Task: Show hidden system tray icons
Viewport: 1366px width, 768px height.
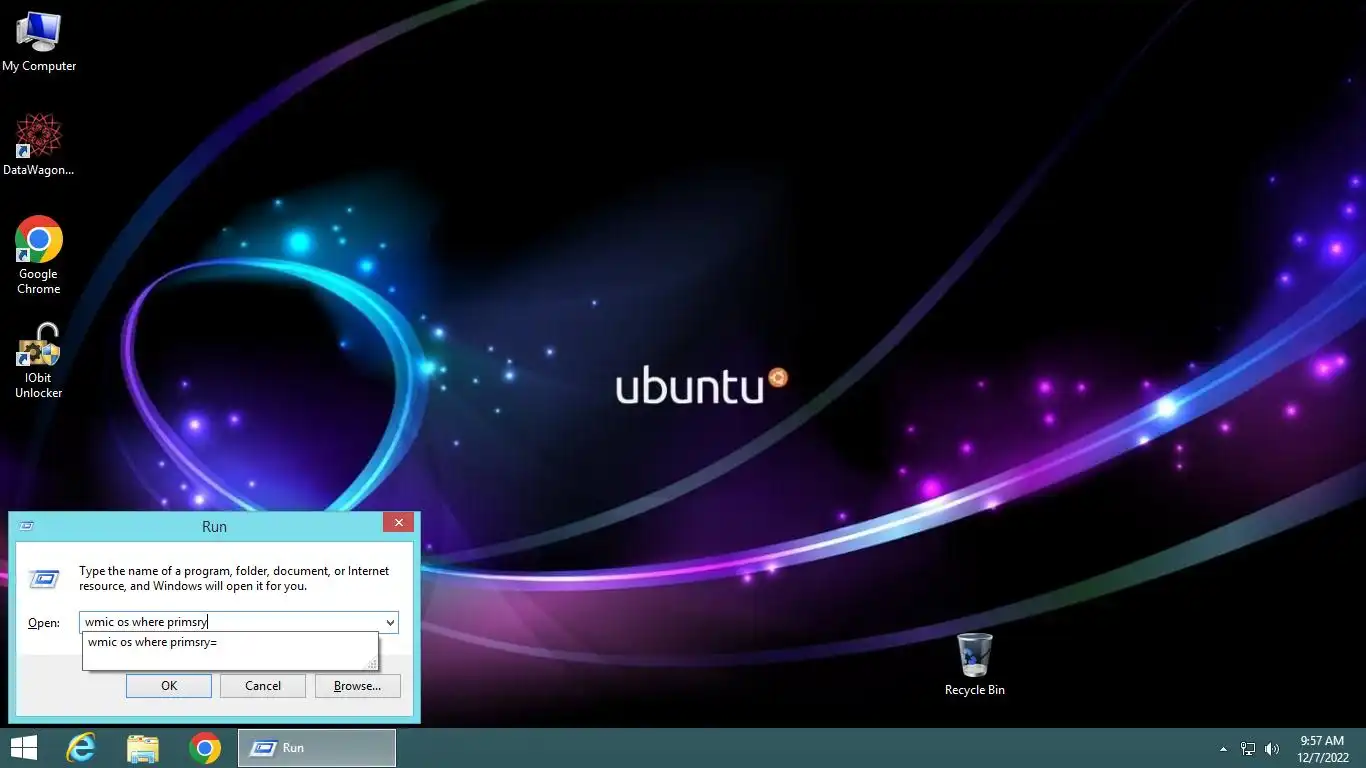Action: pyautogui.click(x=1223, y=749)
